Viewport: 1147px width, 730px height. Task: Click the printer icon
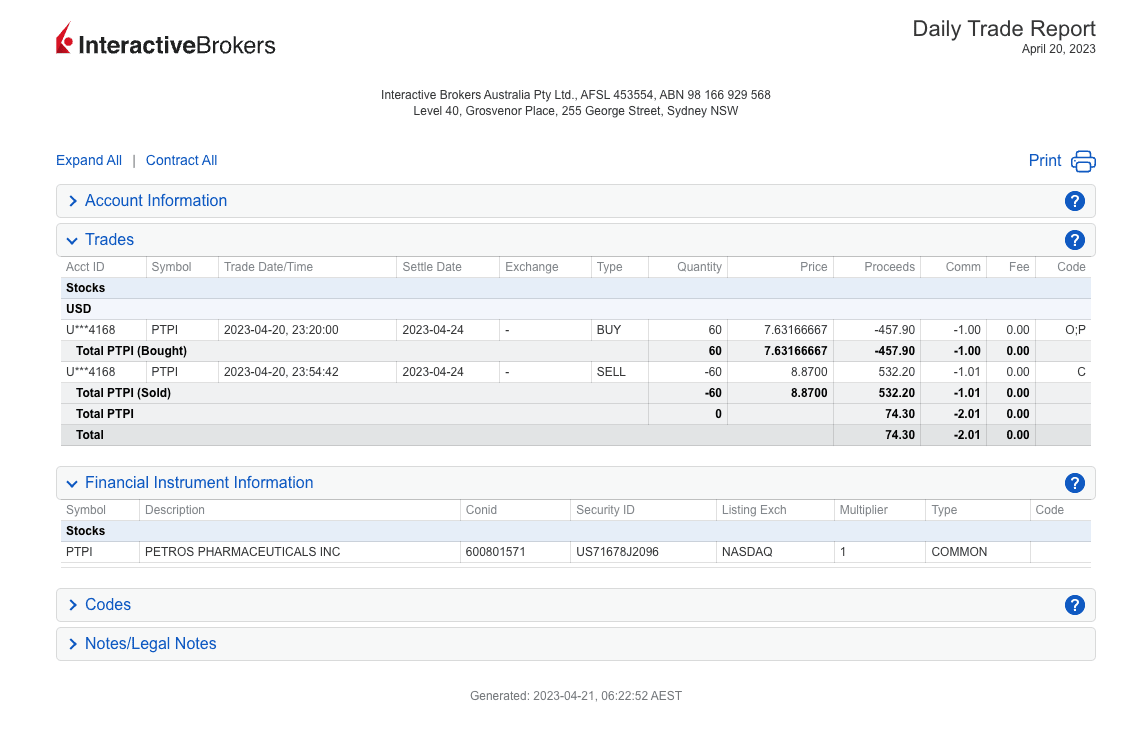point(1083,161)
